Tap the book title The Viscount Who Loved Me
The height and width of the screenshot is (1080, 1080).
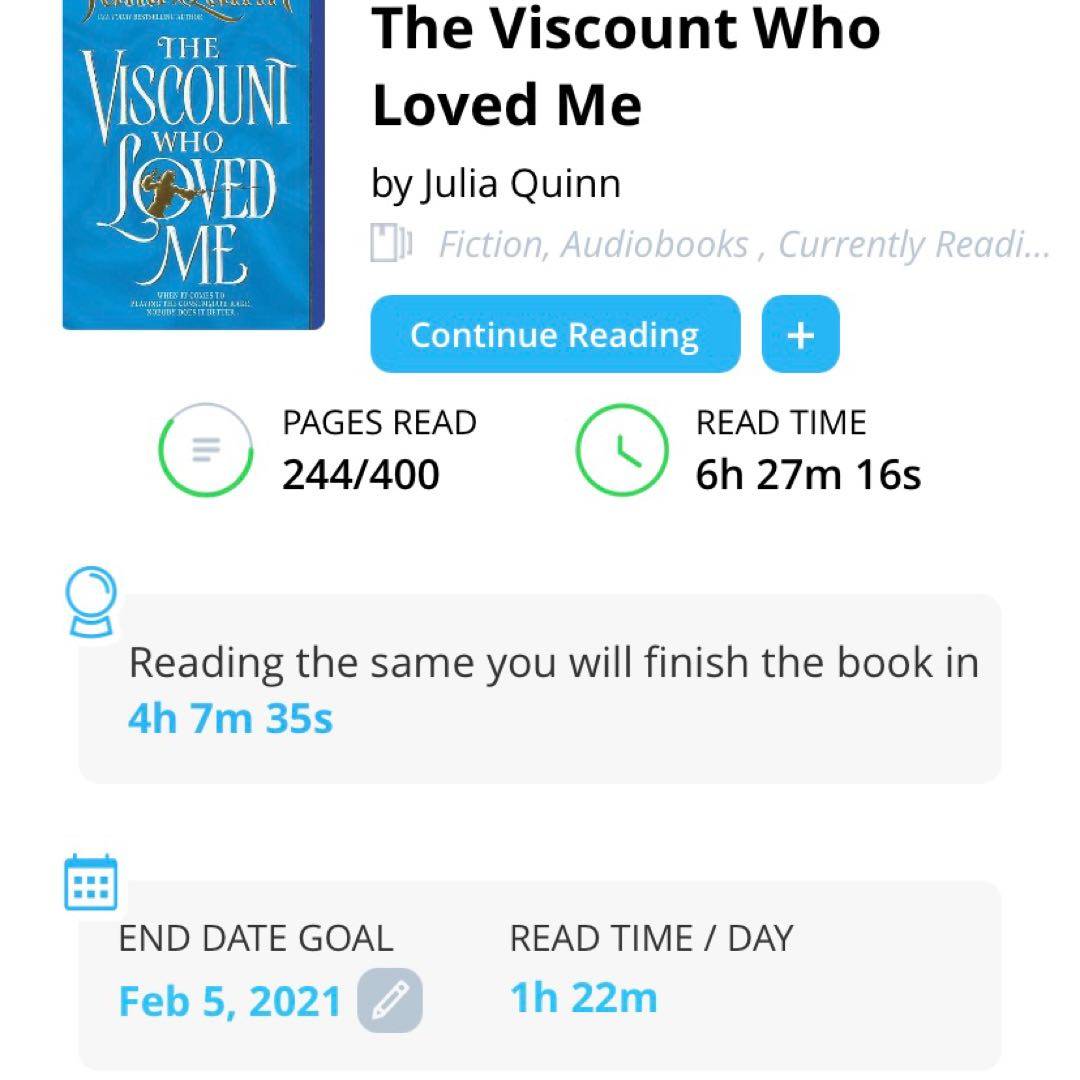coord(625,65)
